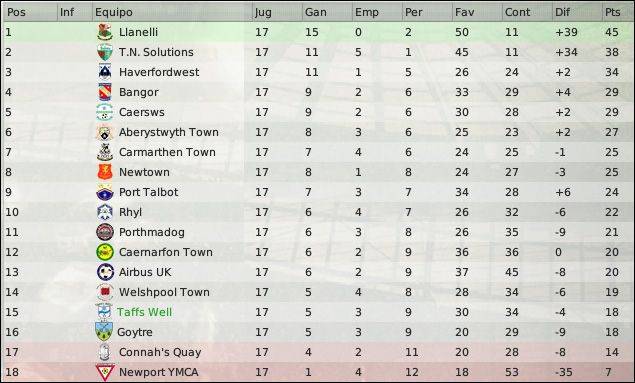This screenshot has height=383, width=635.
Task: Select the Carmarthen Town team name
Action: (167, 152)
